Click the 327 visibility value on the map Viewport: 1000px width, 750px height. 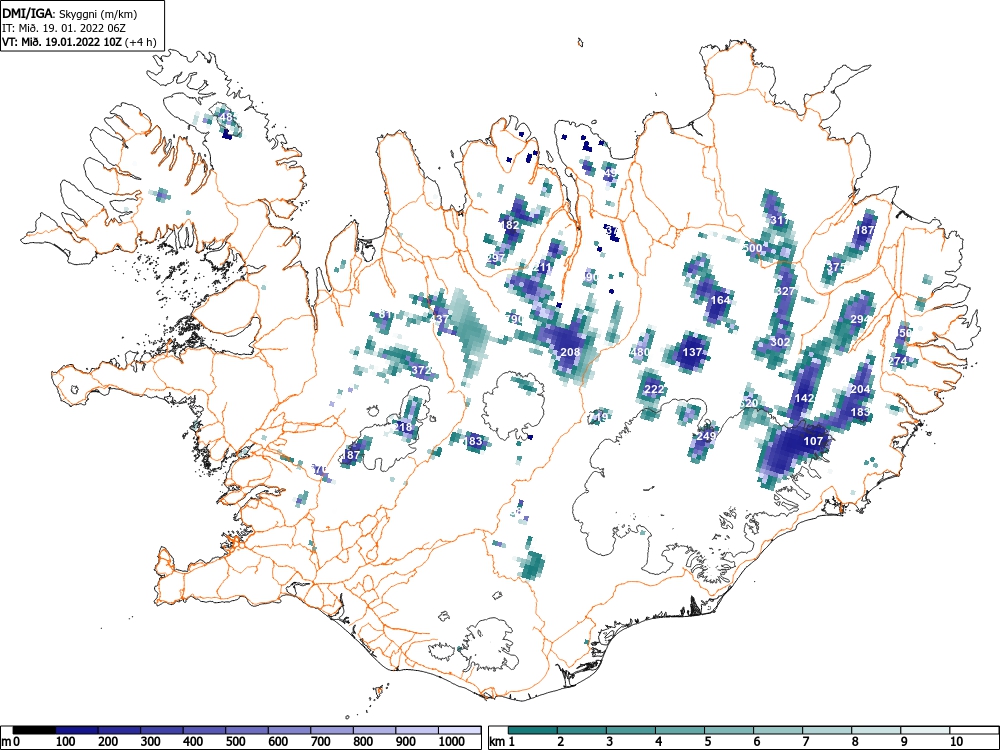point(786,291)
